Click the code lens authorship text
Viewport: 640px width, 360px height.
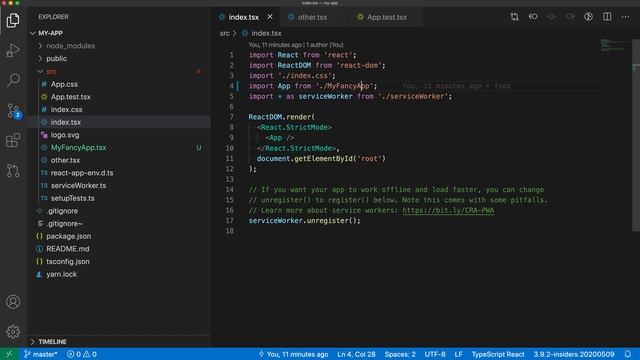coord(296,45)
